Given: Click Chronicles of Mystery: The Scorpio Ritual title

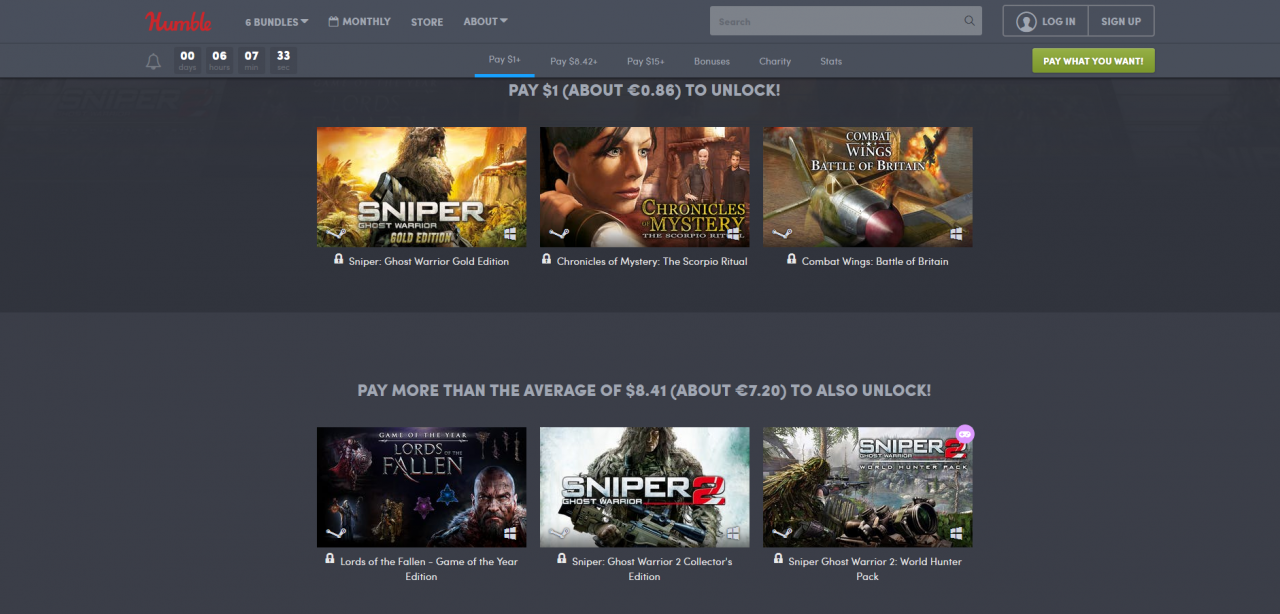Looking at the screenshot, I should 652,261.
